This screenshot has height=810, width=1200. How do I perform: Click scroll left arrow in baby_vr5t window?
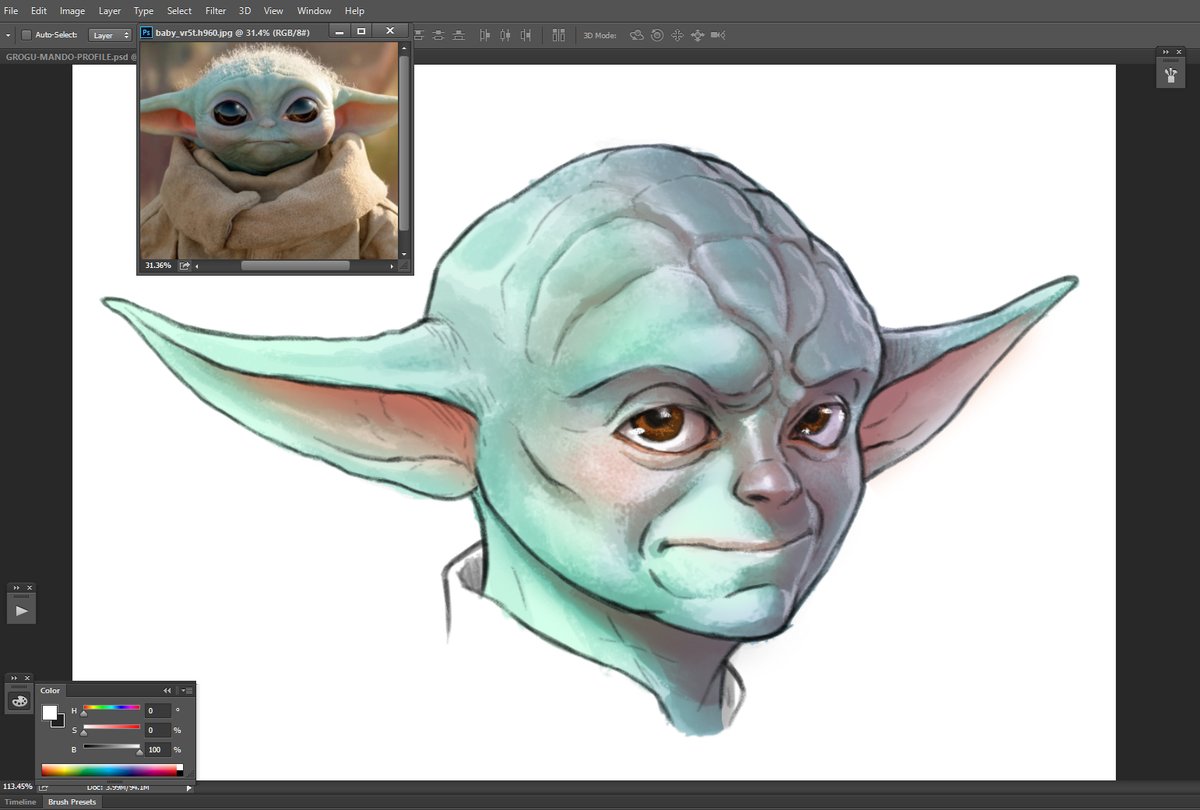(x=197, y=266)
